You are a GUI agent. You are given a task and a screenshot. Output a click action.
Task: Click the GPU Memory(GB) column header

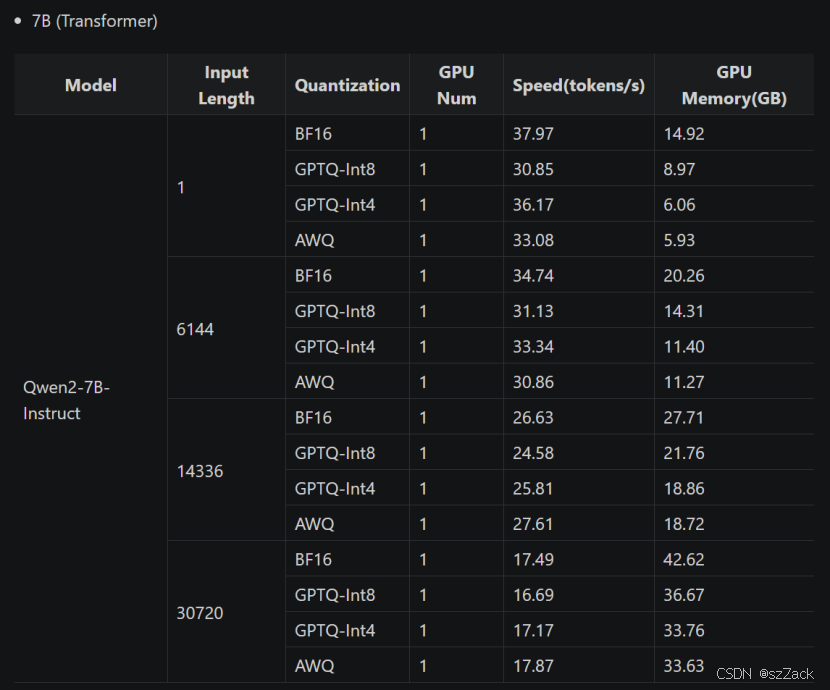734,85
